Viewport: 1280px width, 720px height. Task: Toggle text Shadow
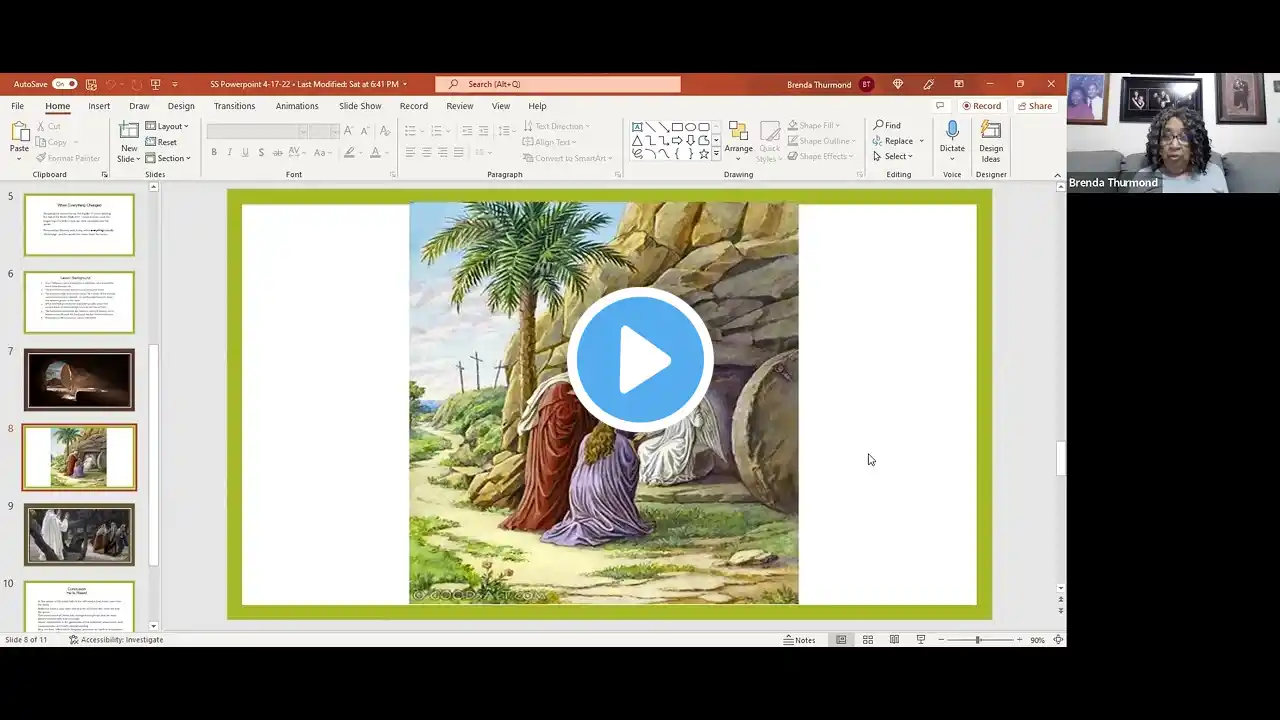(x=261, y=153)
